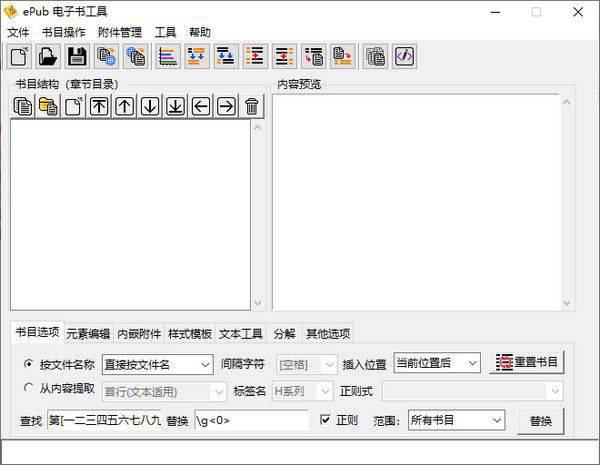Delete chapter with trash can icon
600x465 pixels.
[x=251, y=106]
